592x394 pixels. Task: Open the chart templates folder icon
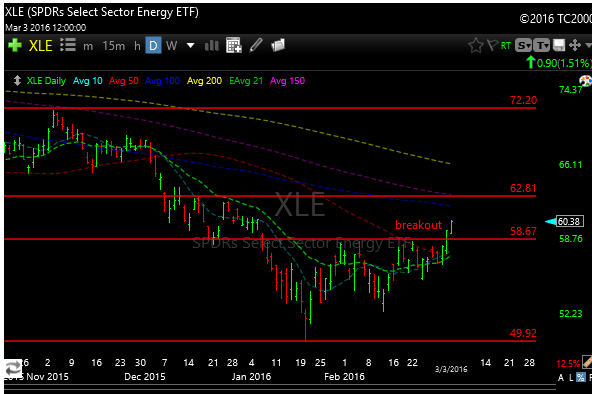pos(278,45)
